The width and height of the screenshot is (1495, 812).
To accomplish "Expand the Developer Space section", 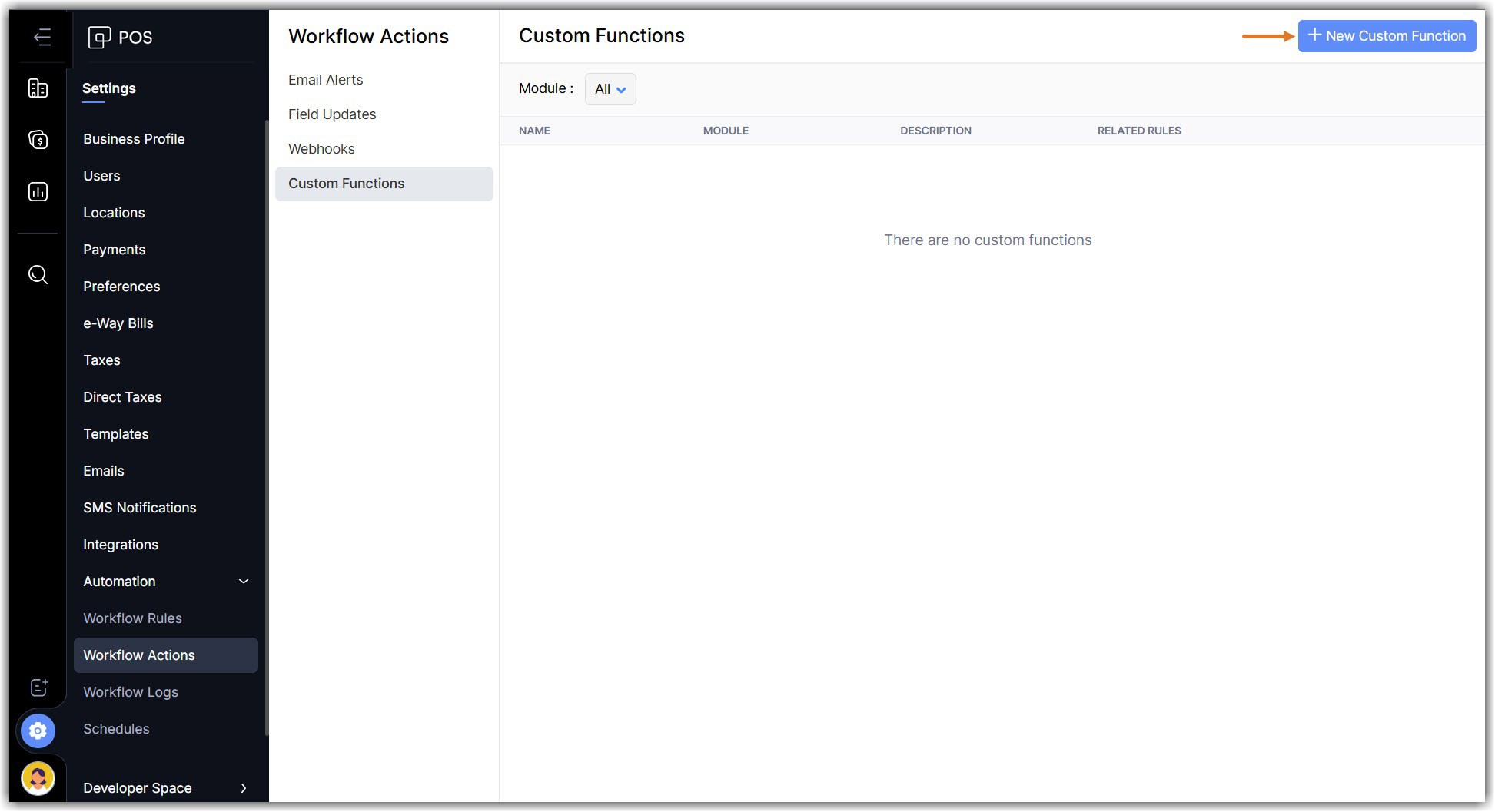I will coord(244,788).
